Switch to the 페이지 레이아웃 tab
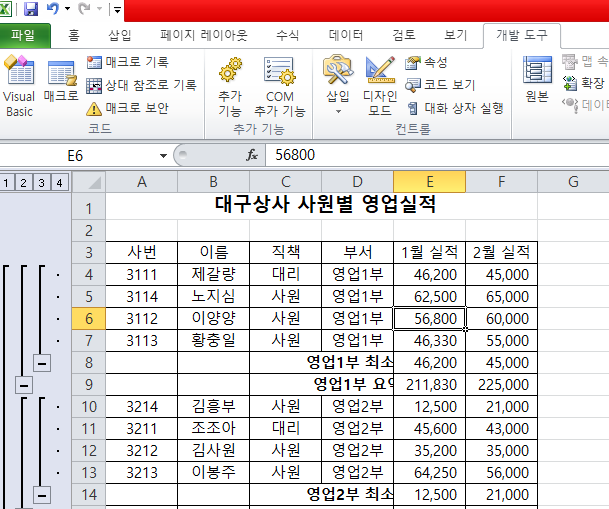This screenshot has width=609, height=509. [x=204, y=36]
